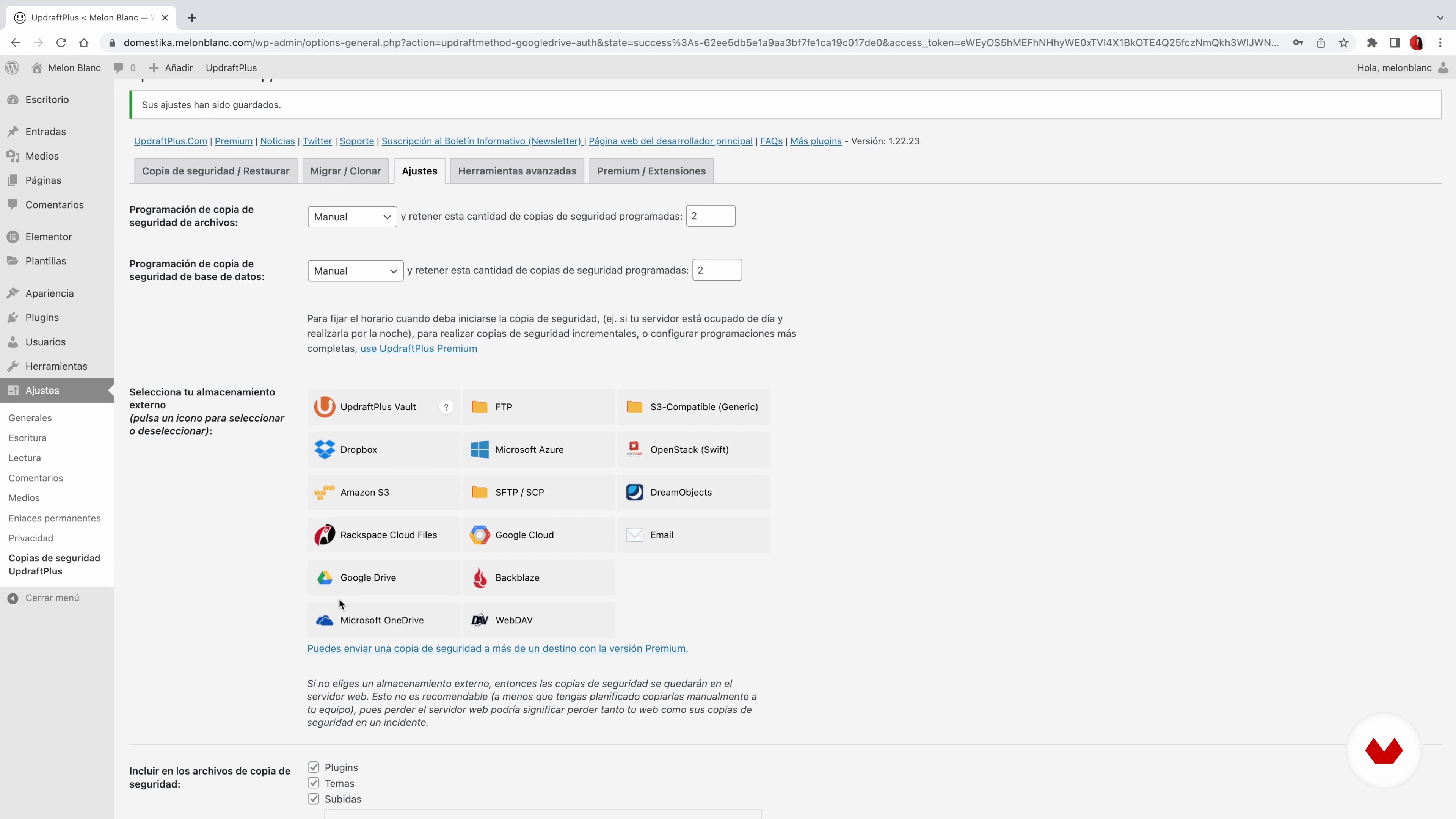Screen dimensions: 1456x819
Task: Pick Rackspace Cloud Files storage
Action: point(383,535)
